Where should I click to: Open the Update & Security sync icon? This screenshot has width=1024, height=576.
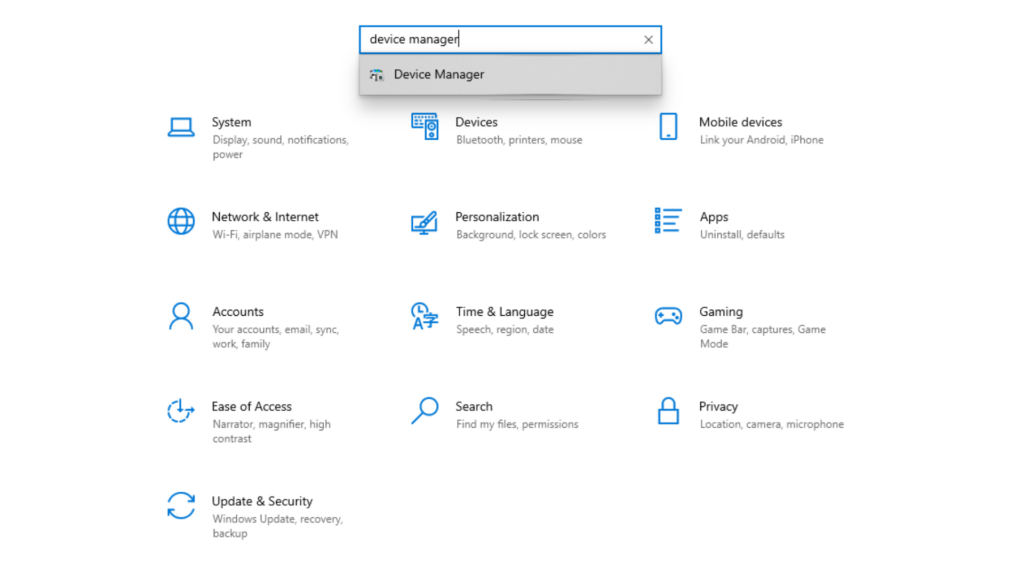[181, 506]
